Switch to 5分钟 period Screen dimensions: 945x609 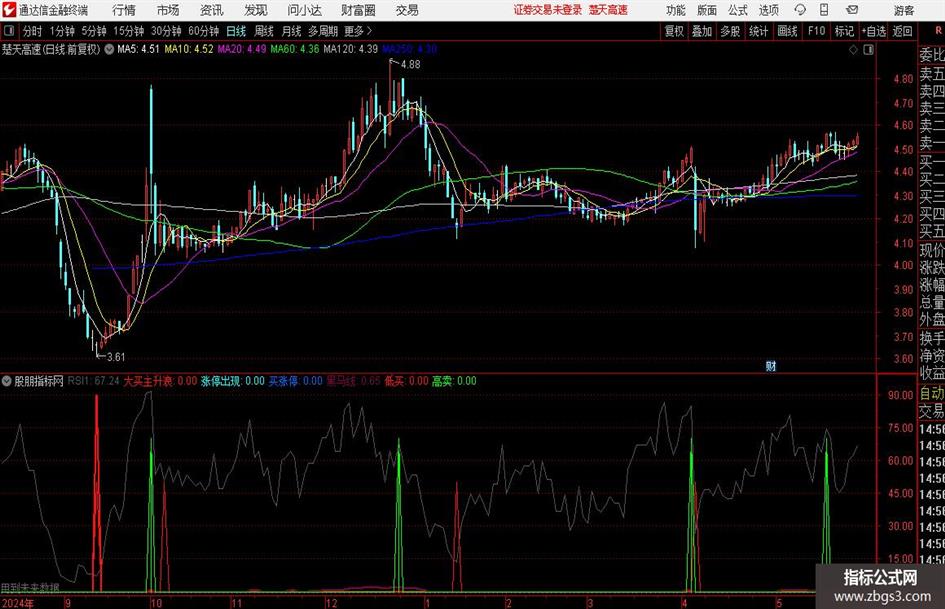point(94,31)
